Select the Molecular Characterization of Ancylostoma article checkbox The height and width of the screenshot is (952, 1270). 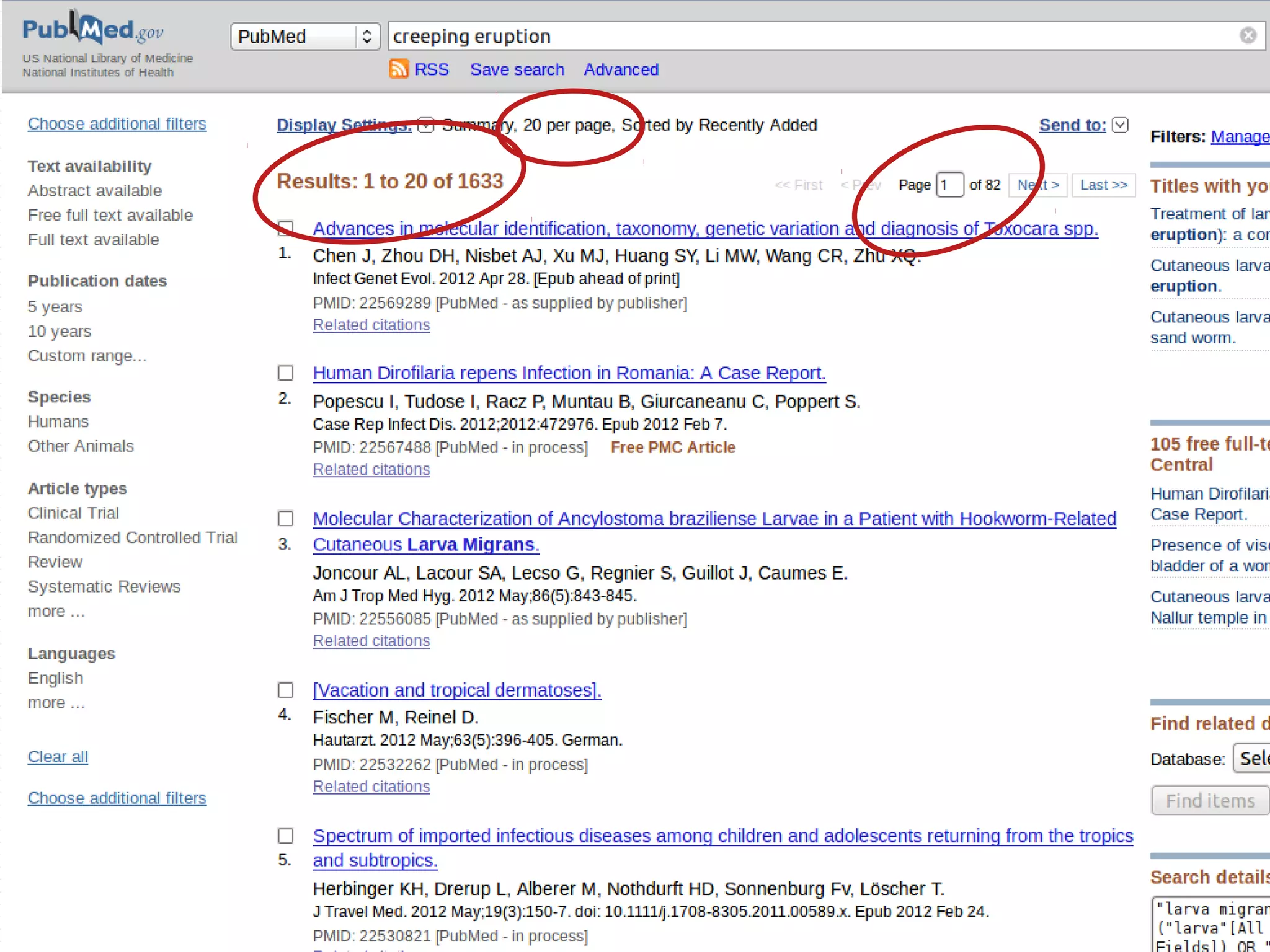click(285, 518)
